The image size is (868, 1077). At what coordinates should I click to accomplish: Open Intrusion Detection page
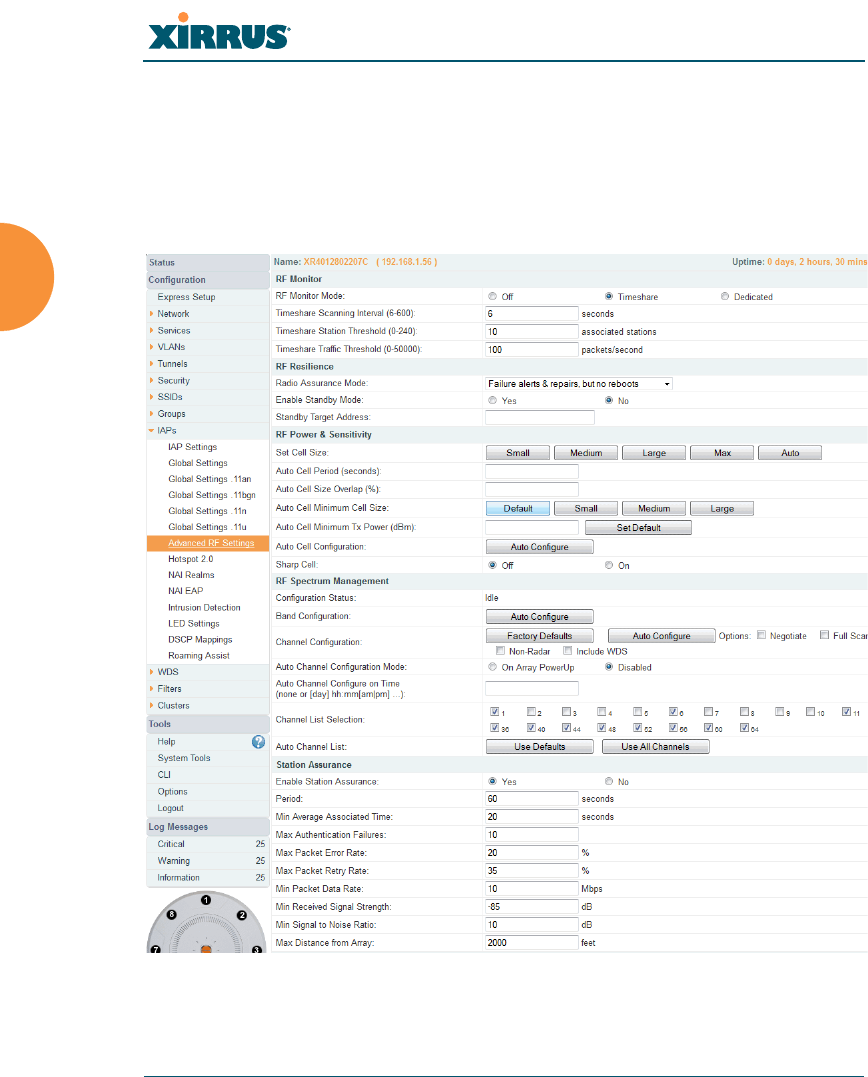coord(204,607)
